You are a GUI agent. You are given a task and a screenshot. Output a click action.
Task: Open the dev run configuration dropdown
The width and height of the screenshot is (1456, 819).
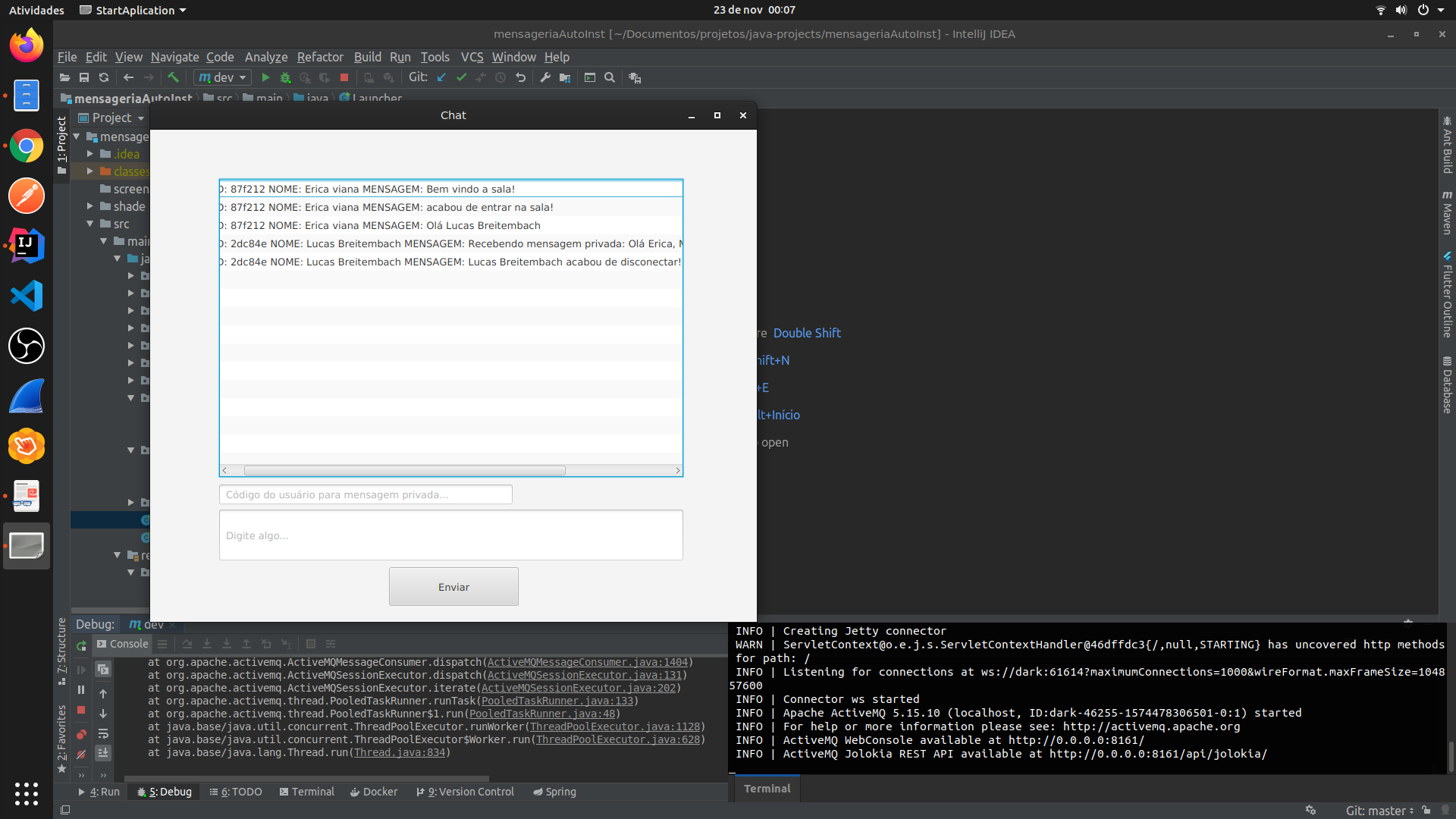[x=223, y=77]
